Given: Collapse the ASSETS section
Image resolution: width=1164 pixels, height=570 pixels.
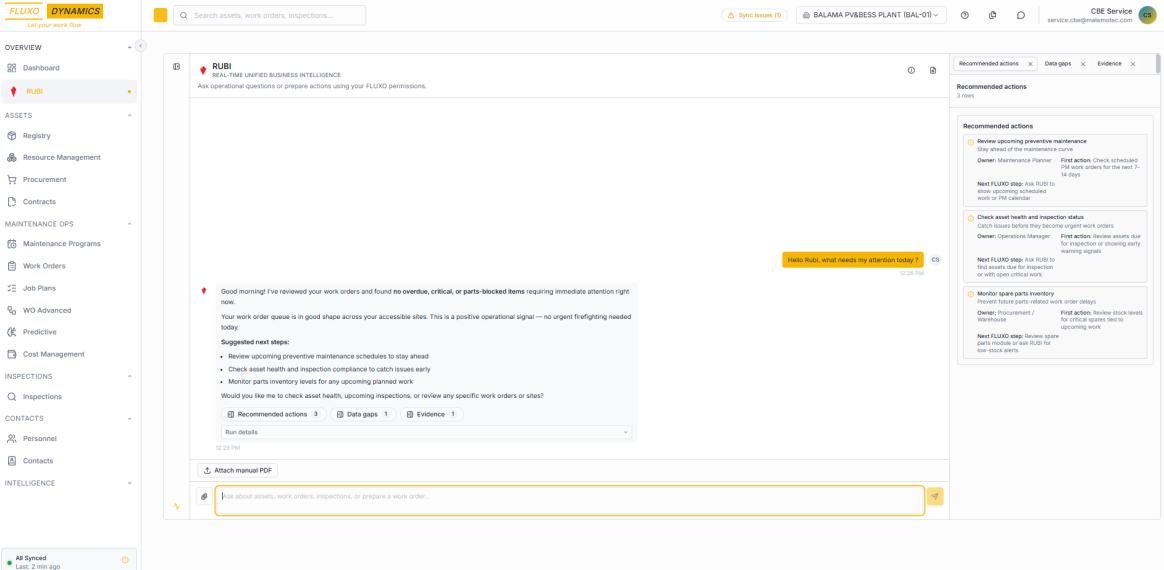Looking at the screenshot, I should (x=130, y=116).
